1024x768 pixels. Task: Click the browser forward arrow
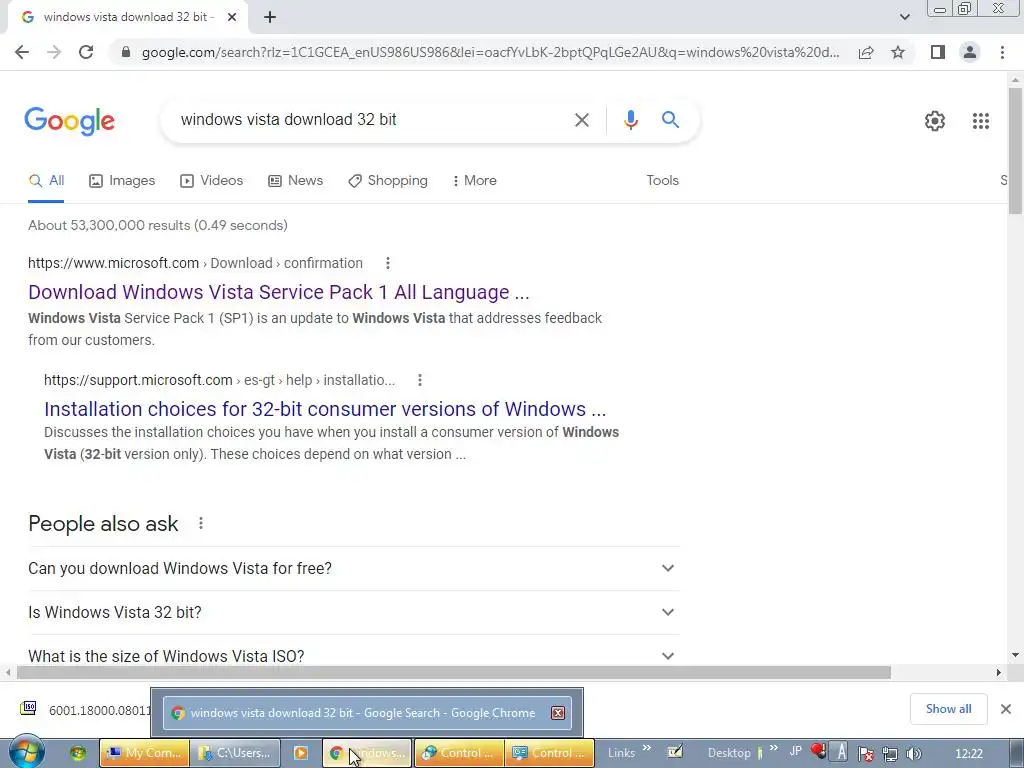54,52
